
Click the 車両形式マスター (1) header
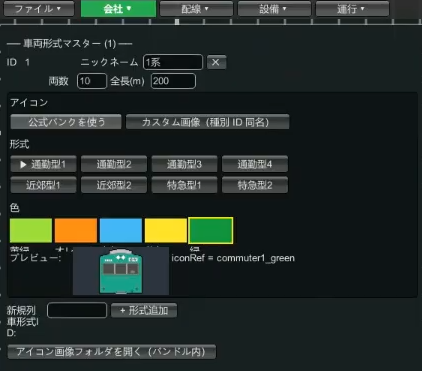coord(69,44)
